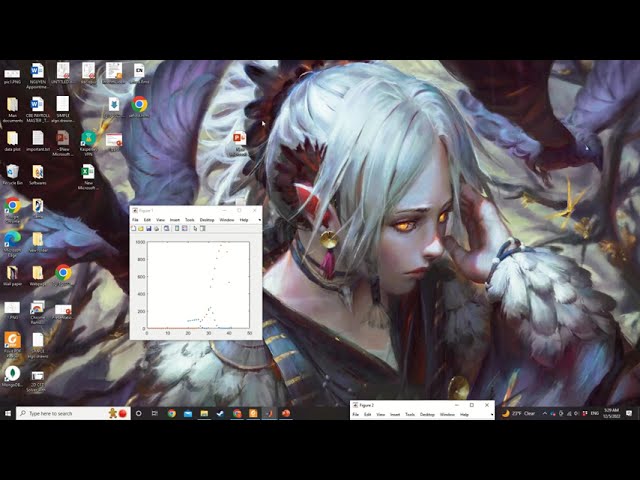
Task: Select the data plot folder on desktop
Action: click(x=13, y=141)
